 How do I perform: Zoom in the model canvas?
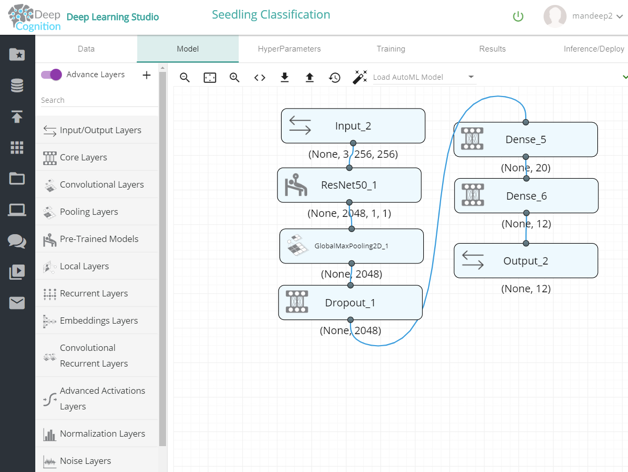click(x=234, y=77)
